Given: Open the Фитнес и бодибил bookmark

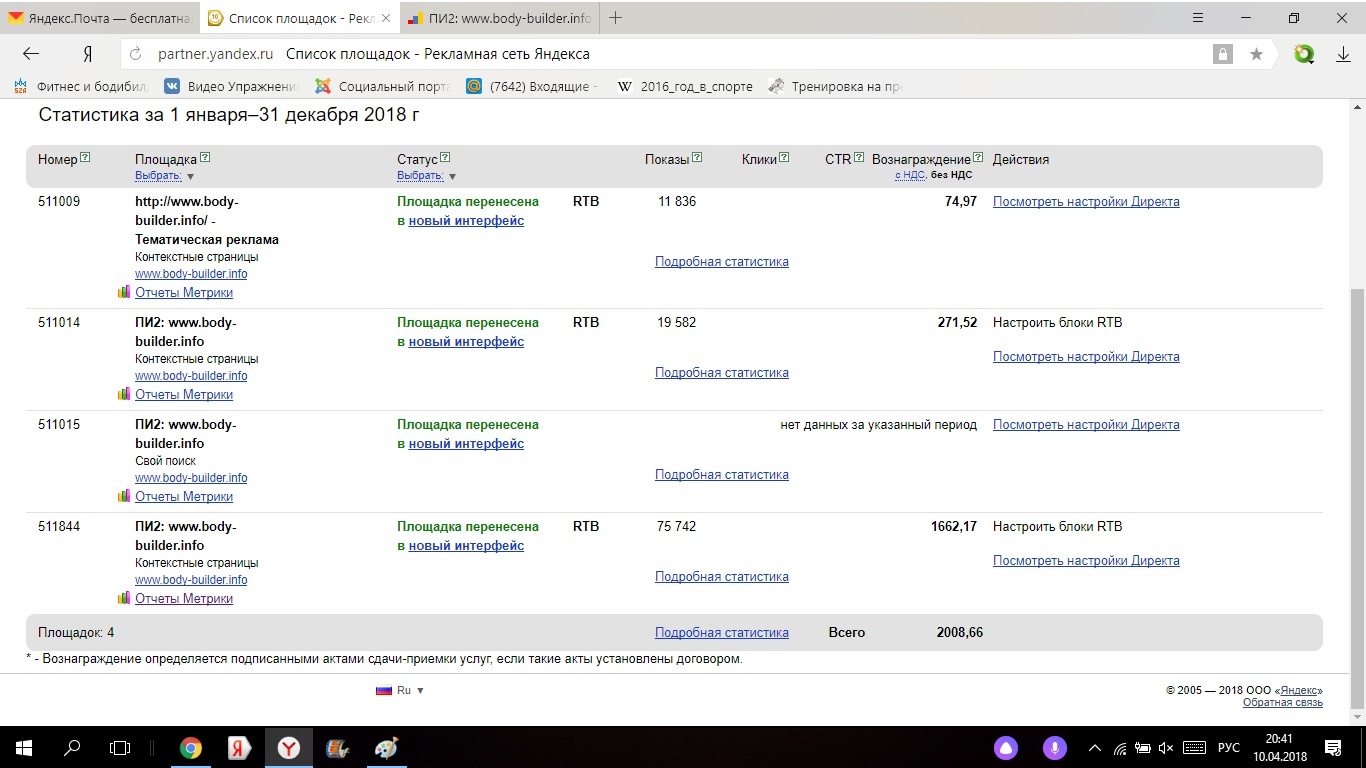Looking at the screenshot, I should [82, 86].
